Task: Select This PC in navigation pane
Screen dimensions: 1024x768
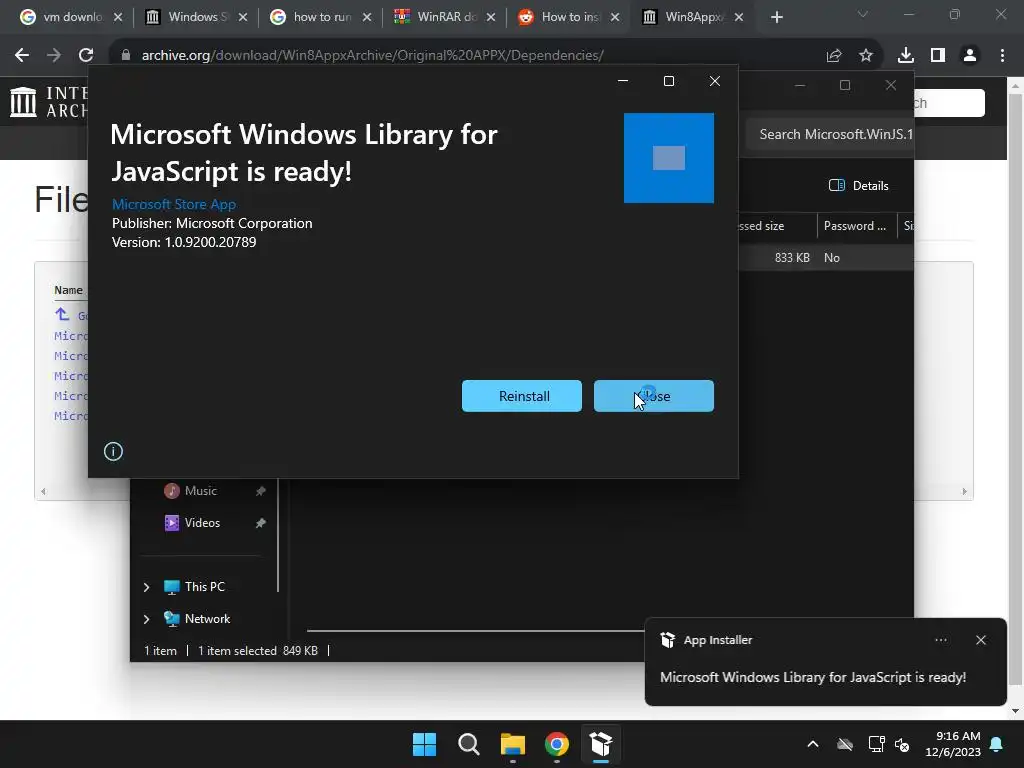Action: pos(204,586)
